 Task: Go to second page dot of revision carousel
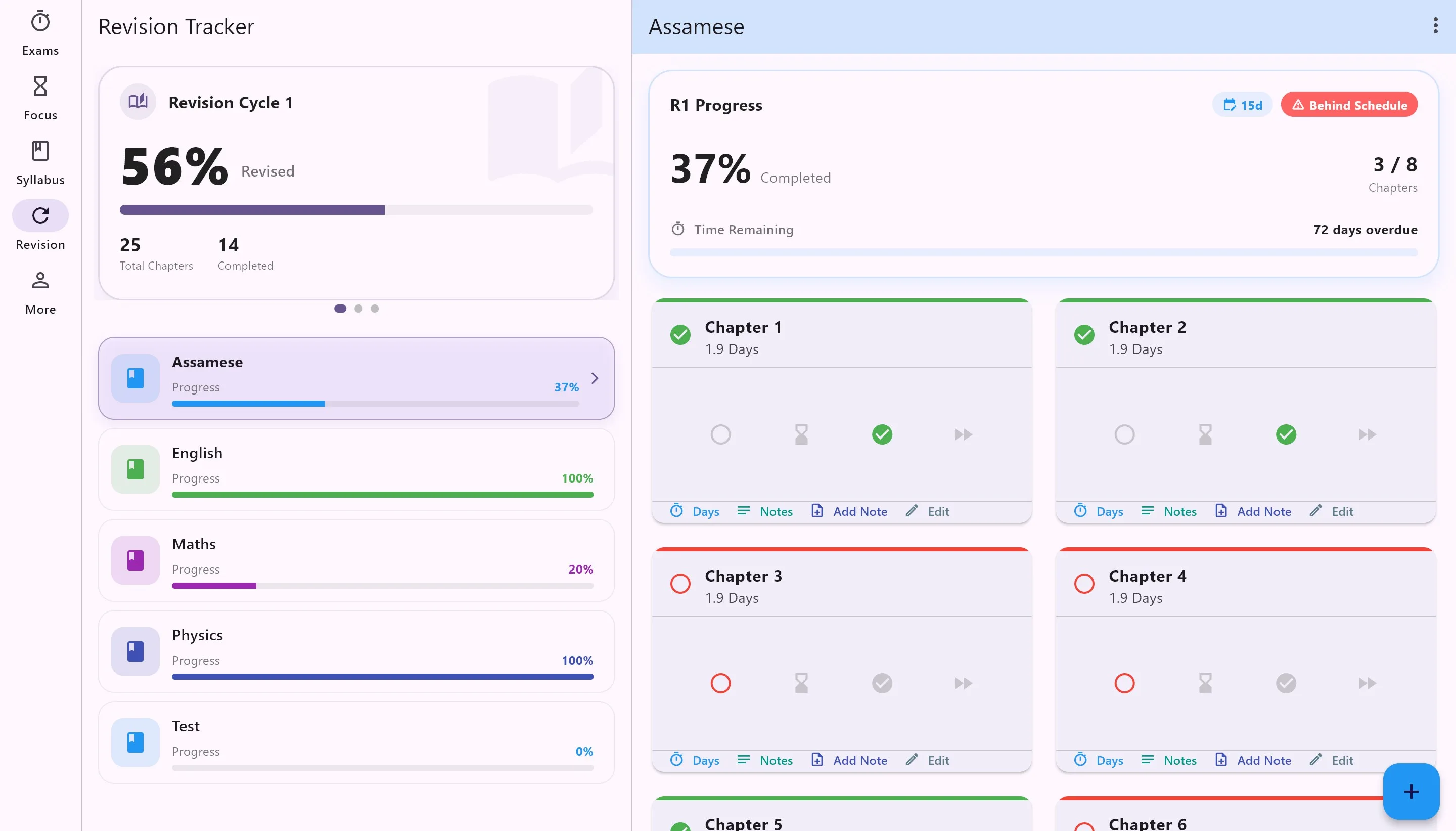[358, 309]
